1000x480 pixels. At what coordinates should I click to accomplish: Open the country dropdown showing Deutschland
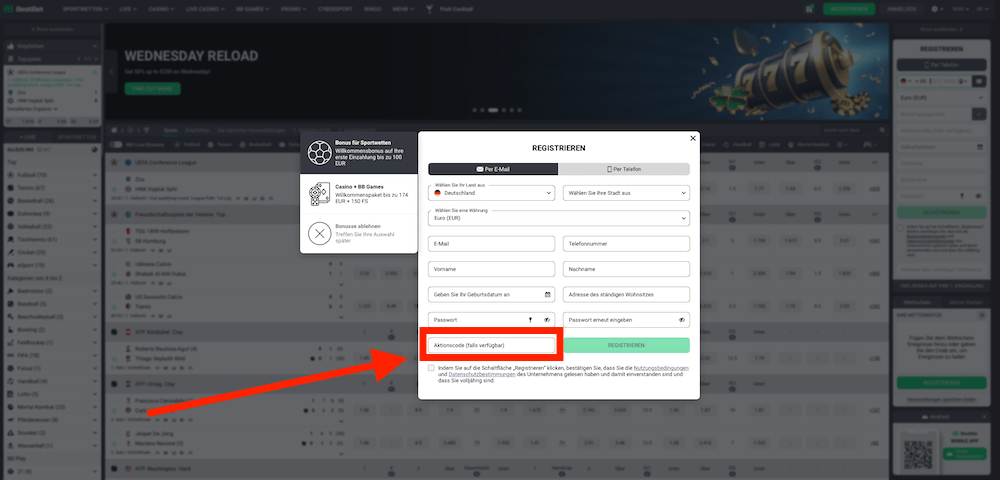492,192
